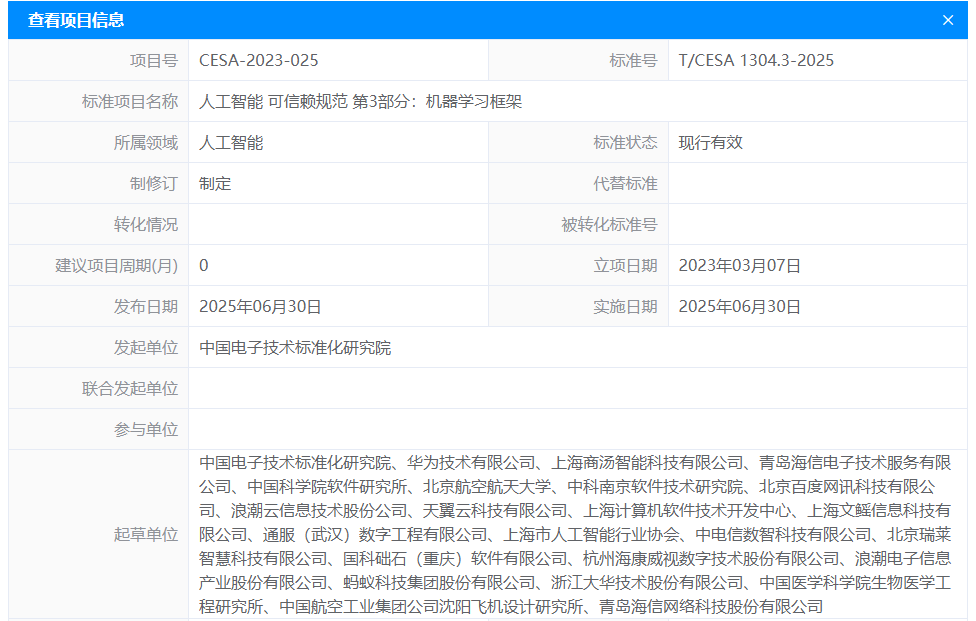
Task: Select project number CESA-2023-025
Action: click(x=258, y=60)
